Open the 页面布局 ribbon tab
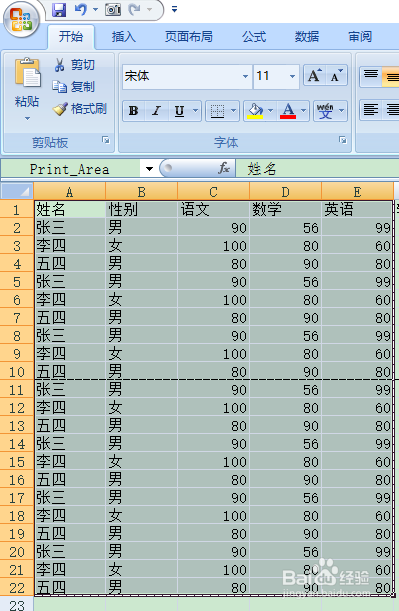The width and height of the screenshot is (399, 611). [189, 37]
